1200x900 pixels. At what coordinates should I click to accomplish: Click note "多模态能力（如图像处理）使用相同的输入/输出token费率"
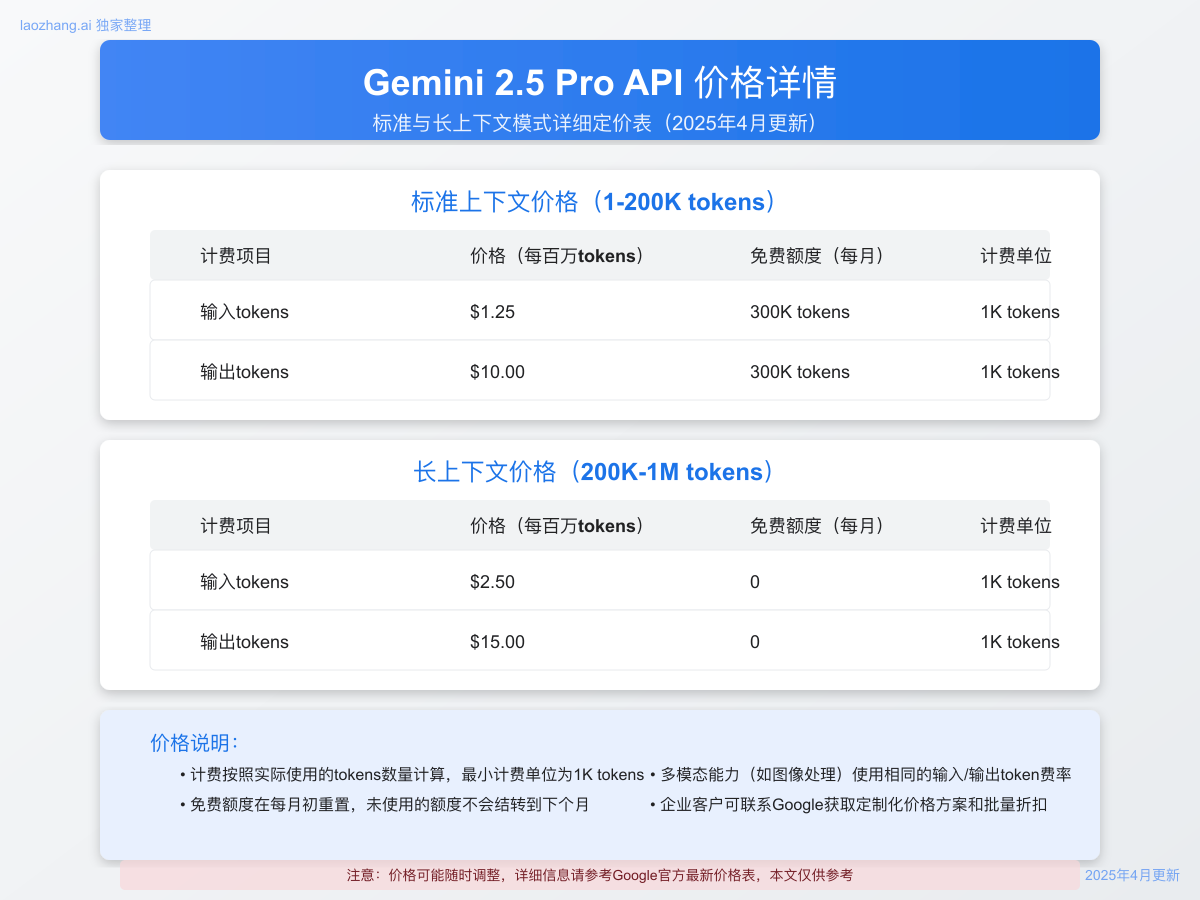tap(861, 775)
